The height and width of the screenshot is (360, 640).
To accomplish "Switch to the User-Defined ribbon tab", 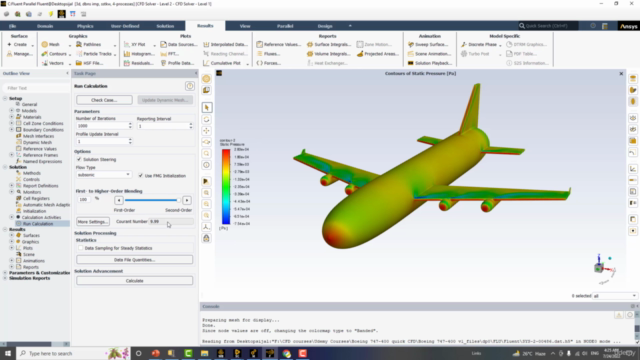I will (125, 26).
